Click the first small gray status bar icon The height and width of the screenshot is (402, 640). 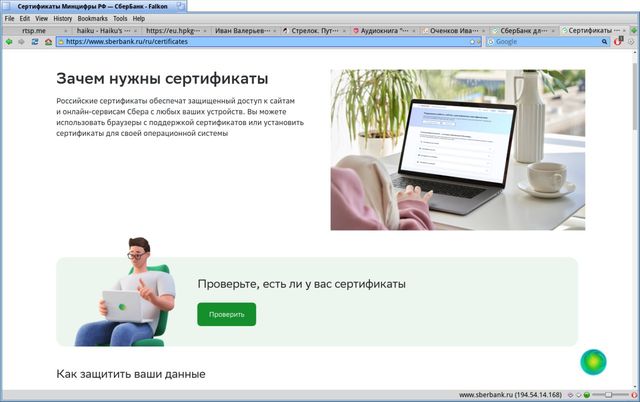click(x=571, y=395)
